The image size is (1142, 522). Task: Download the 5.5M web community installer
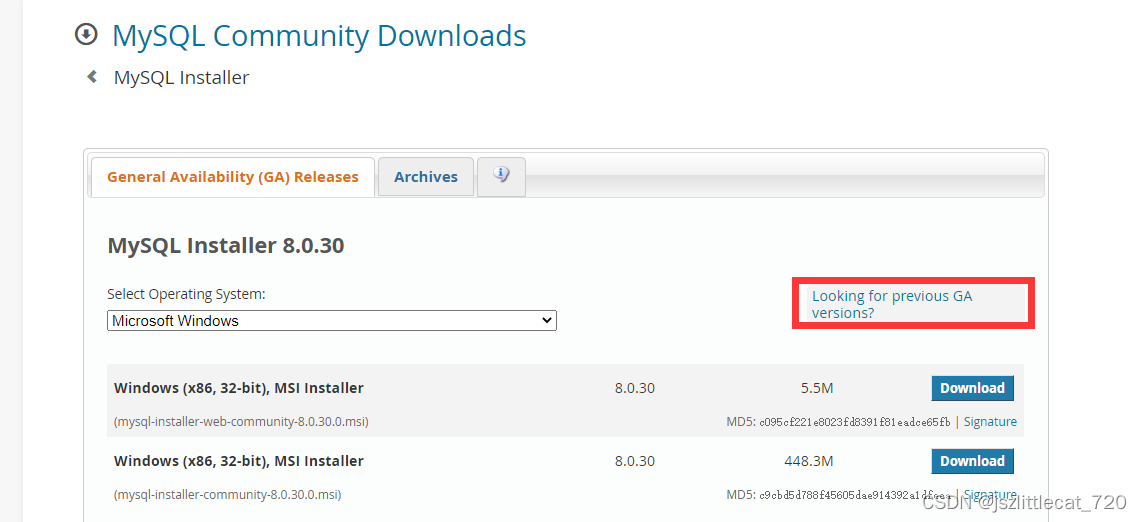click(972, 388)
